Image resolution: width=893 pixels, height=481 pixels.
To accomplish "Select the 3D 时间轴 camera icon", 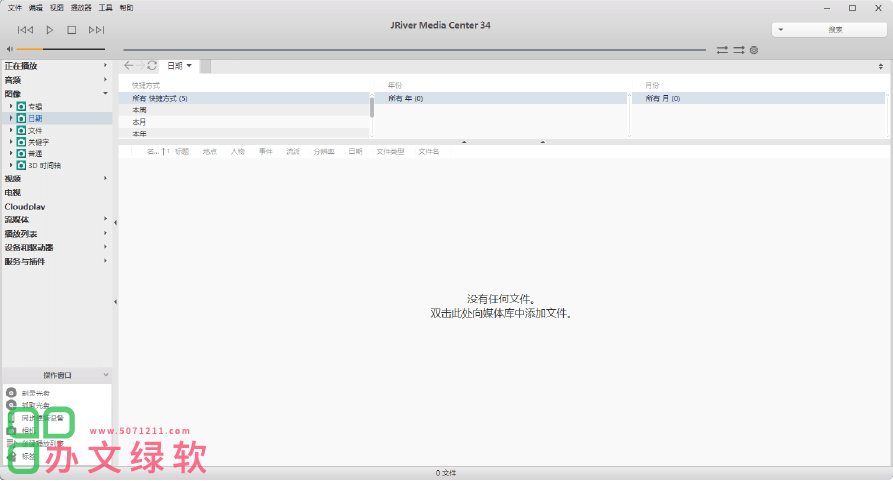I will coord(21,165).
